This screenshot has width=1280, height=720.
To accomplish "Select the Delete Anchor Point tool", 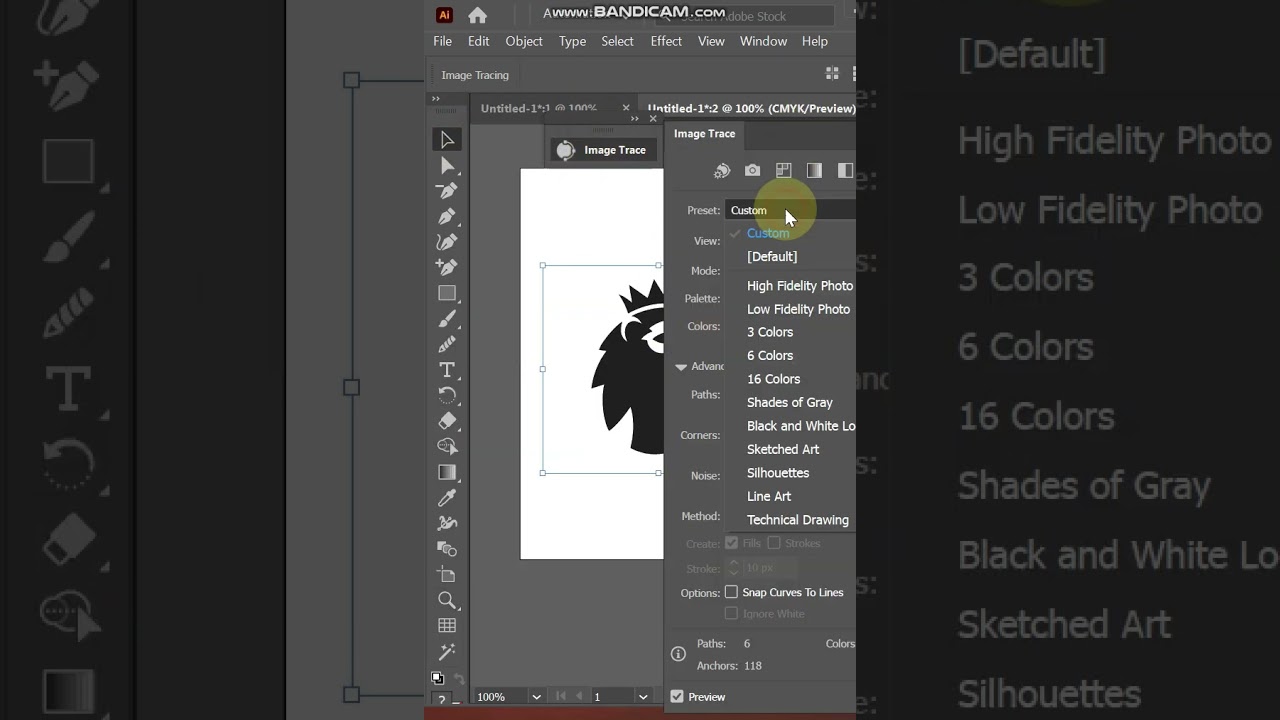I will (x=447, y=191).
